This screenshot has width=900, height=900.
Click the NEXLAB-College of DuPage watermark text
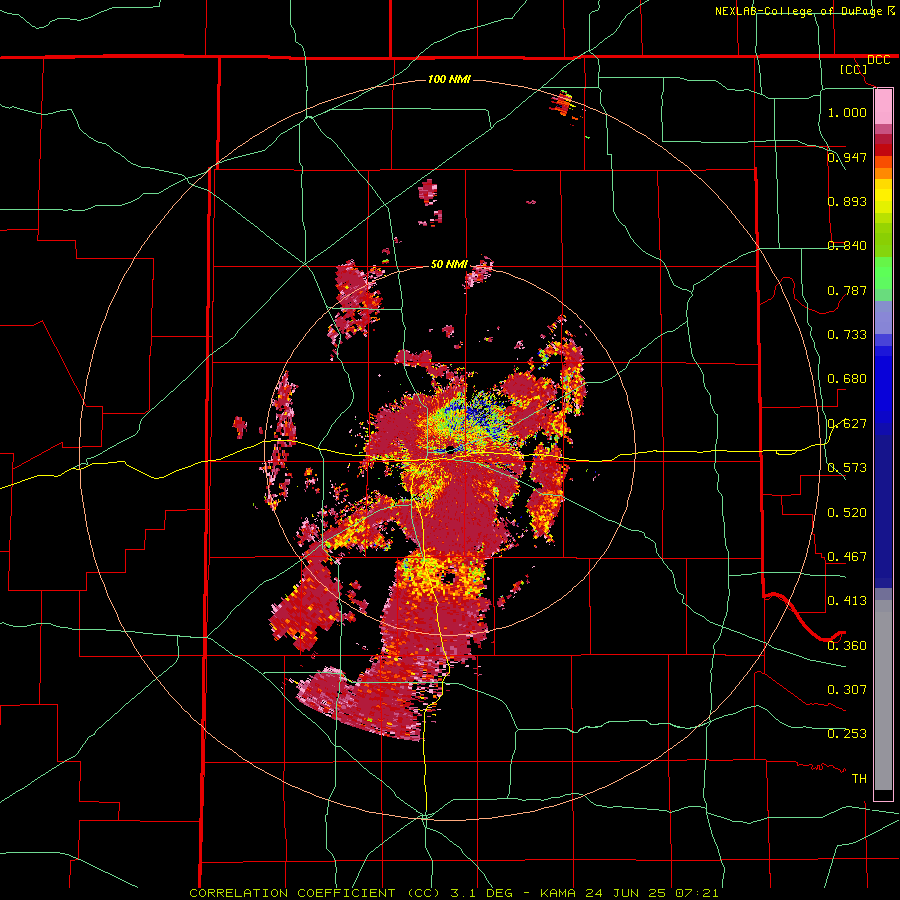click(800, 11)
